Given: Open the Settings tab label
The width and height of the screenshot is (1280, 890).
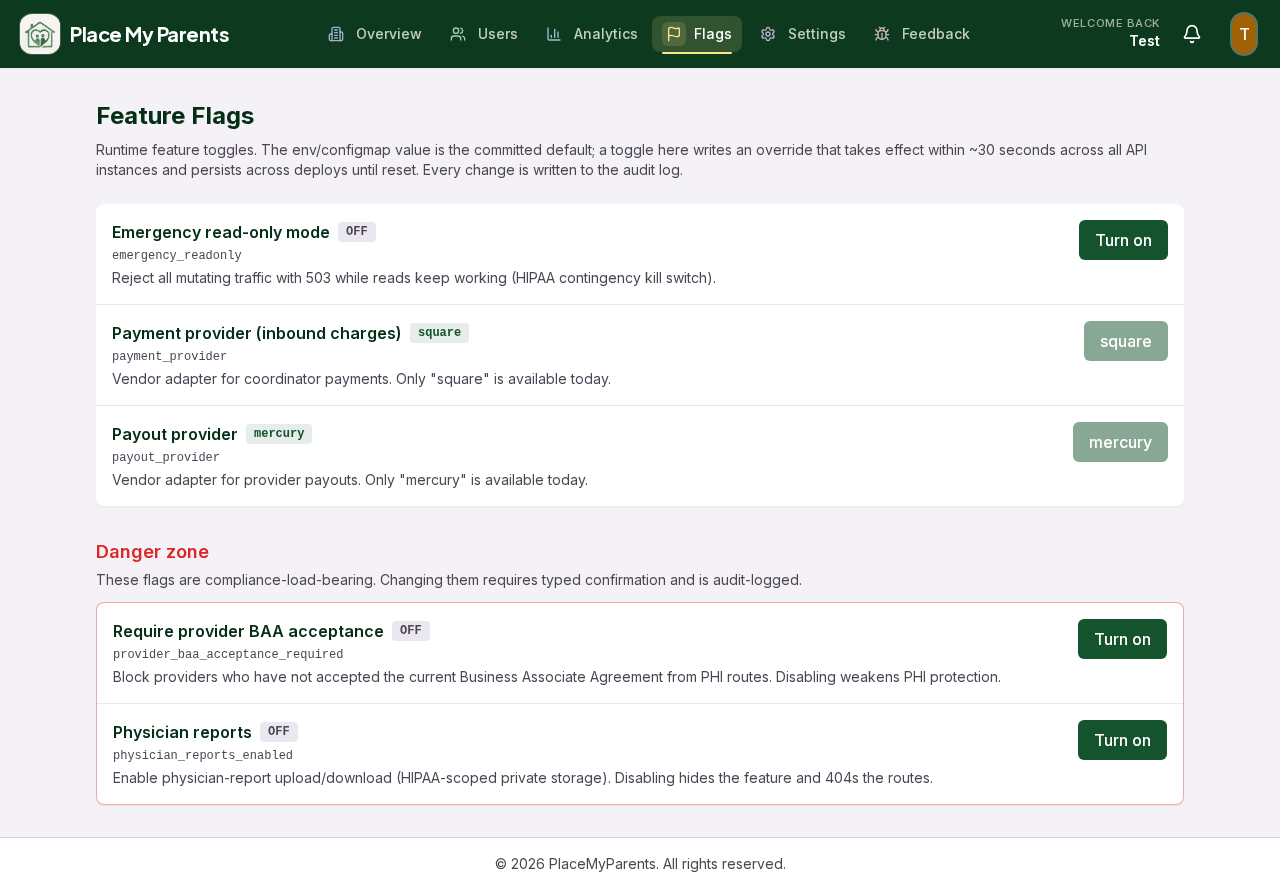Looking at the screenshot, I should point(817,34).
